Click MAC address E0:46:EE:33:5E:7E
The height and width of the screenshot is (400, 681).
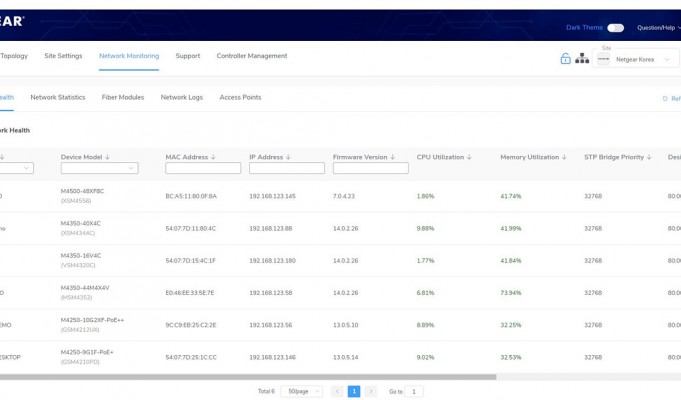click(191, 293)
